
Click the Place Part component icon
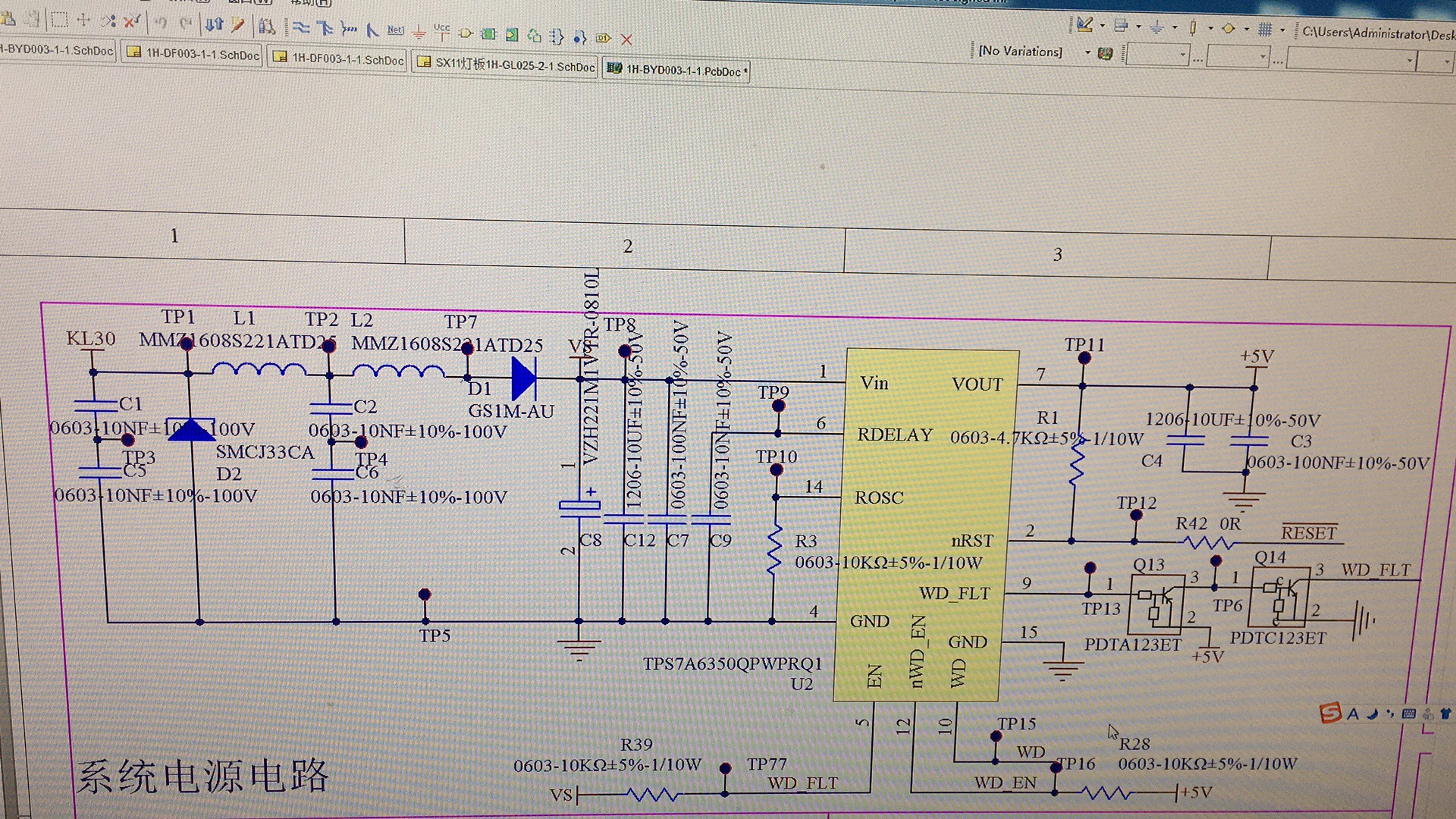click(x=466, y=33)
